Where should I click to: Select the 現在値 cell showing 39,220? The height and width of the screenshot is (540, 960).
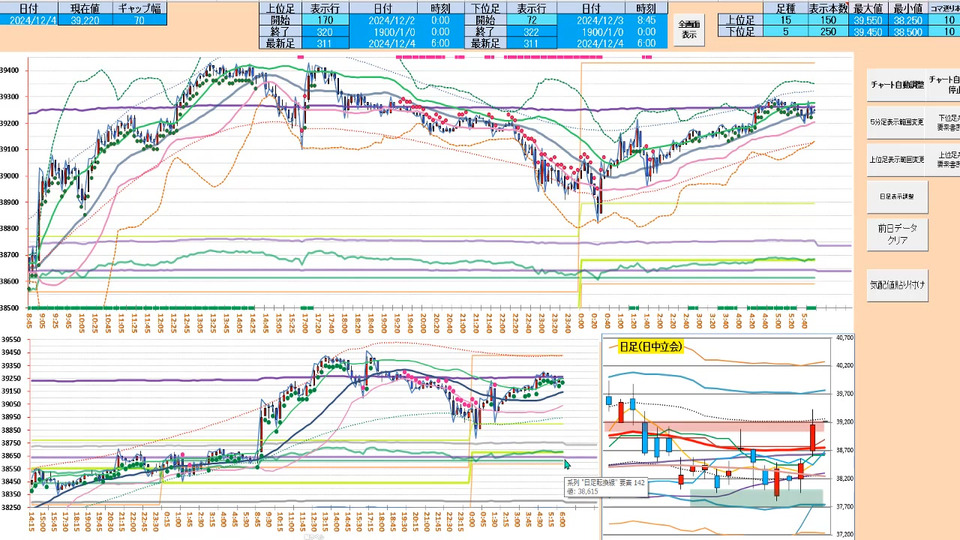[x=86, y=20]
